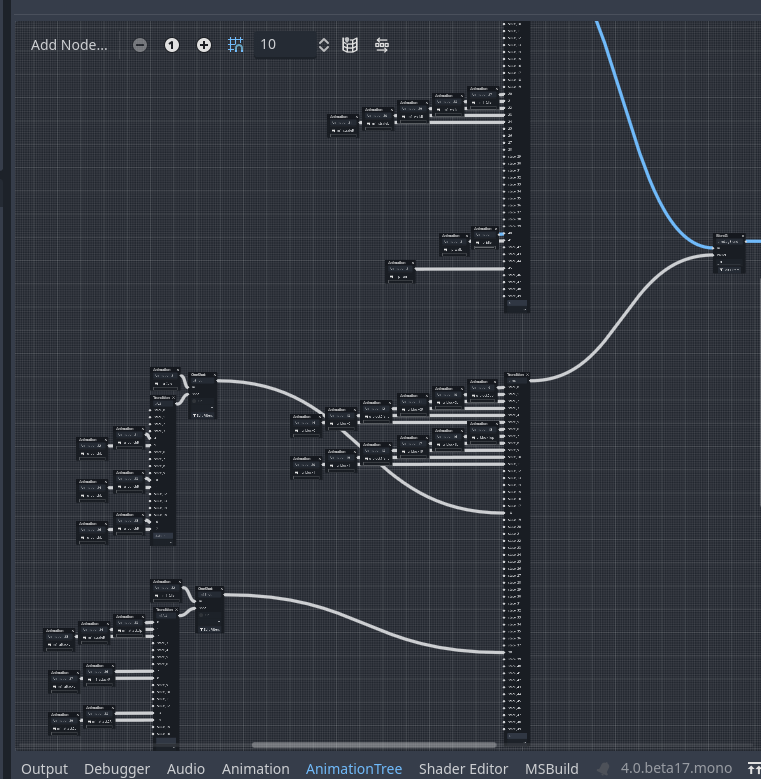Open the Animation bottom panel
Image resolution: width=761 pixels, height=779 pixels.
255,769
